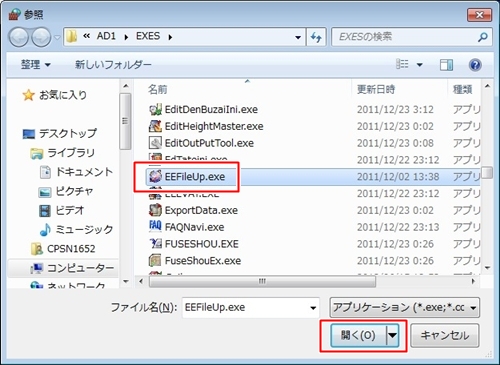Image resolution: width=500 pixels, height=365 pixels.
Task: Open the help question-mark icon
Action: (x=475, y=65)
